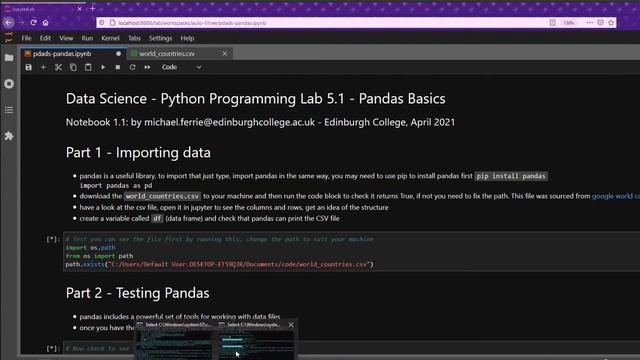Viewport: 640px width, 360px height.
Task: Cut the selected cell with the scissors icon
Action: [x=58, y=67]
